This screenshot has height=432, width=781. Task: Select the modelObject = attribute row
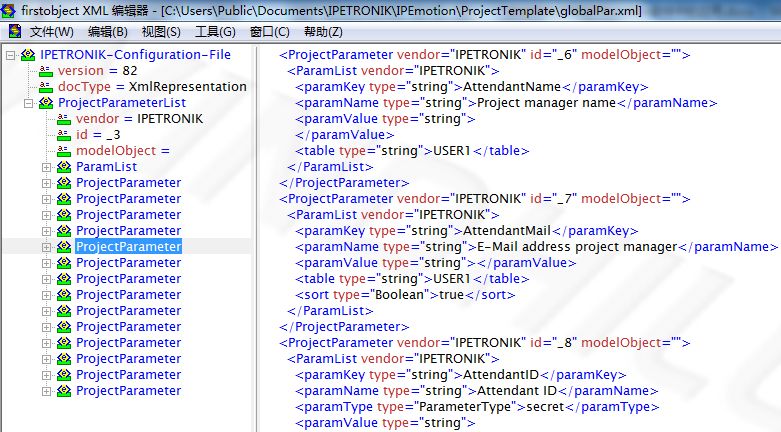click(123, 150)
